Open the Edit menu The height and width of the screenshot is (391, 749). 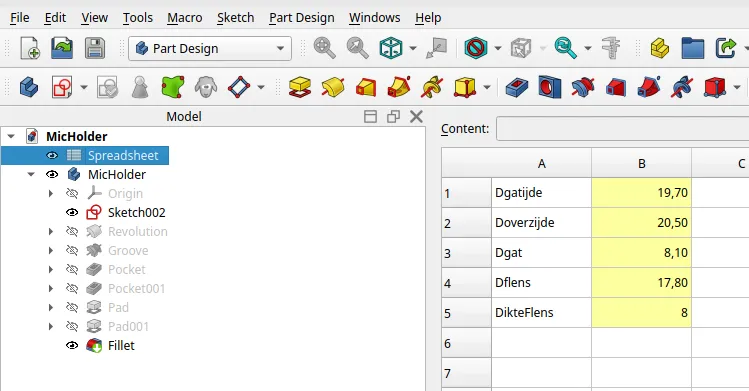[x=55, y=18]
